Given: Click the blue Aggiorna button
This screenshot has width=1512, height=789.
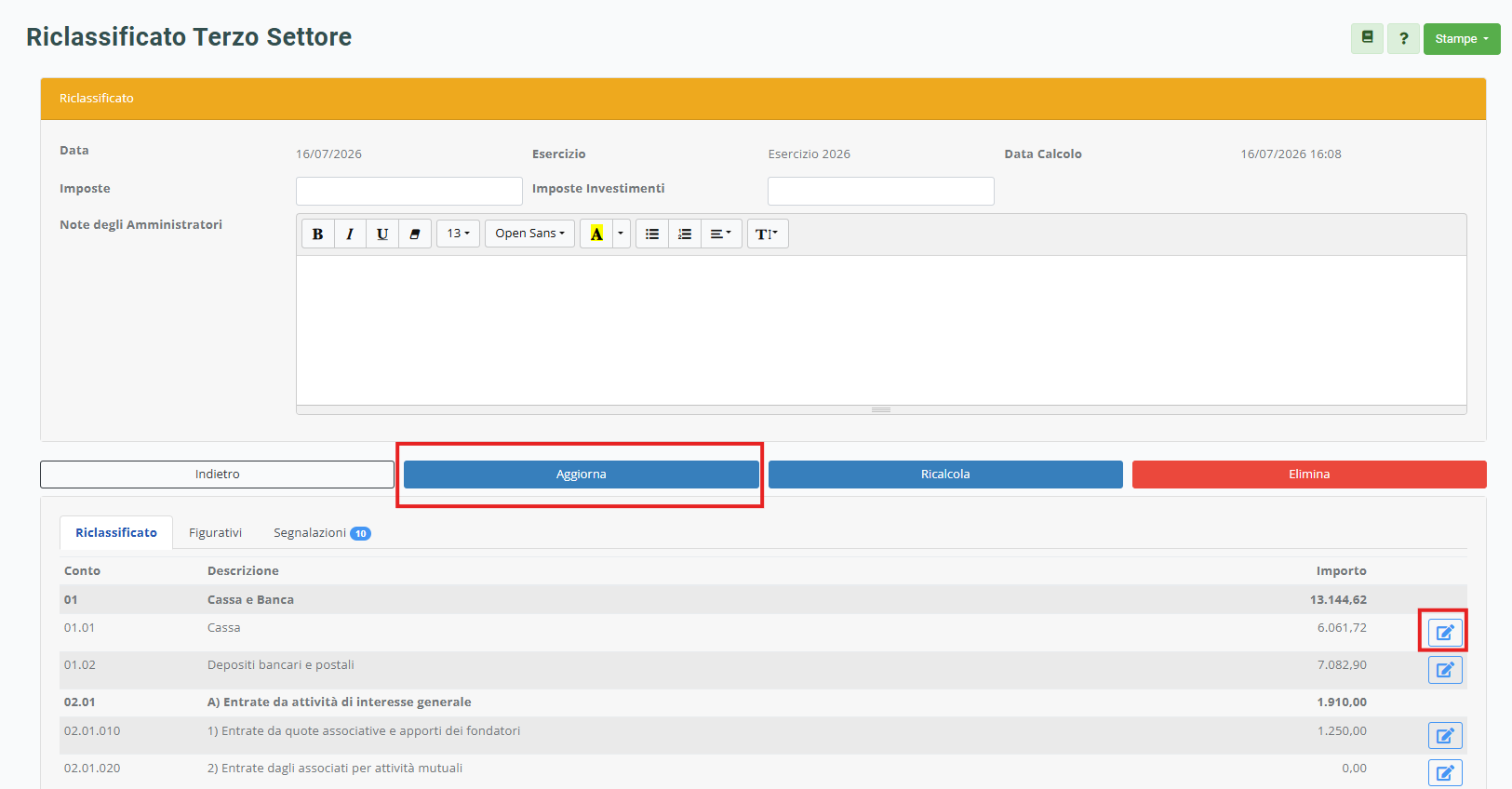Looking at the screenshot, I should (582, 475).
